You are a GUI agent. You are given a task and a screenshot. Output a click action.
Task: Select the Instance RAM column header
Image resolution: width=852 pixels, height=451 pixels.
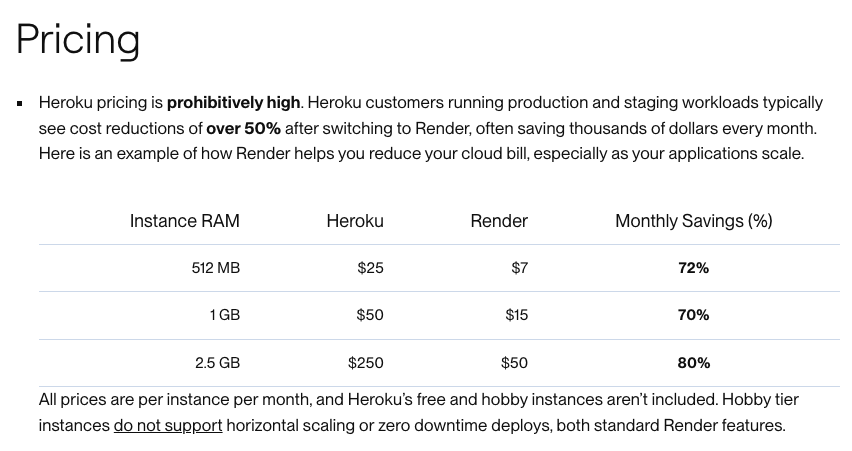coord(185,221)
